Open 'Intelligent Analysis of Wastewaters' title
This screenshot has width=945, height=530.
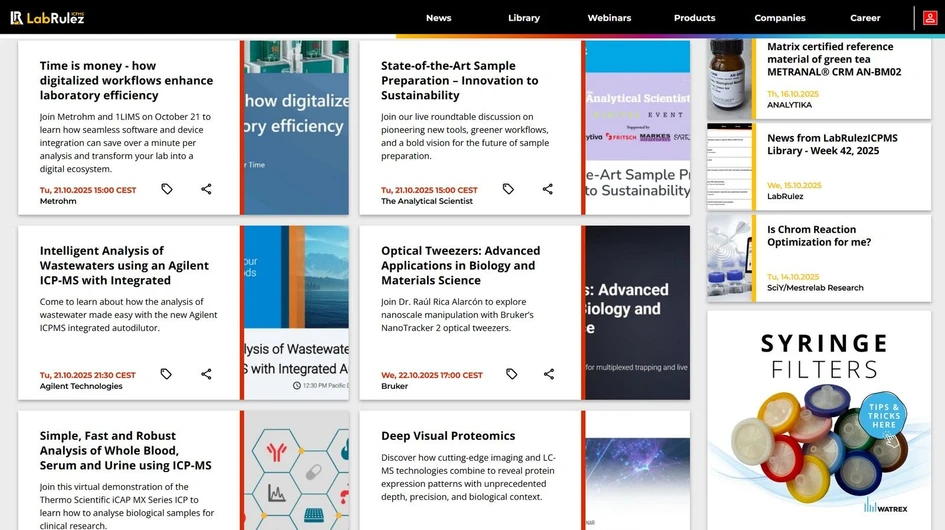pyautogui.click(x=124, y=265)
